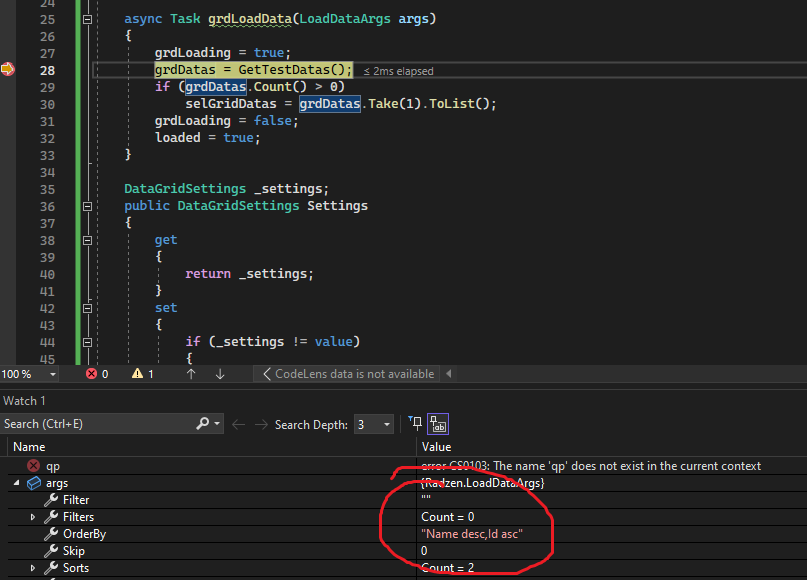The width and height of the screenshot is (807, 580).
Task: Click the warning count number 1
Action: point(151,374)
